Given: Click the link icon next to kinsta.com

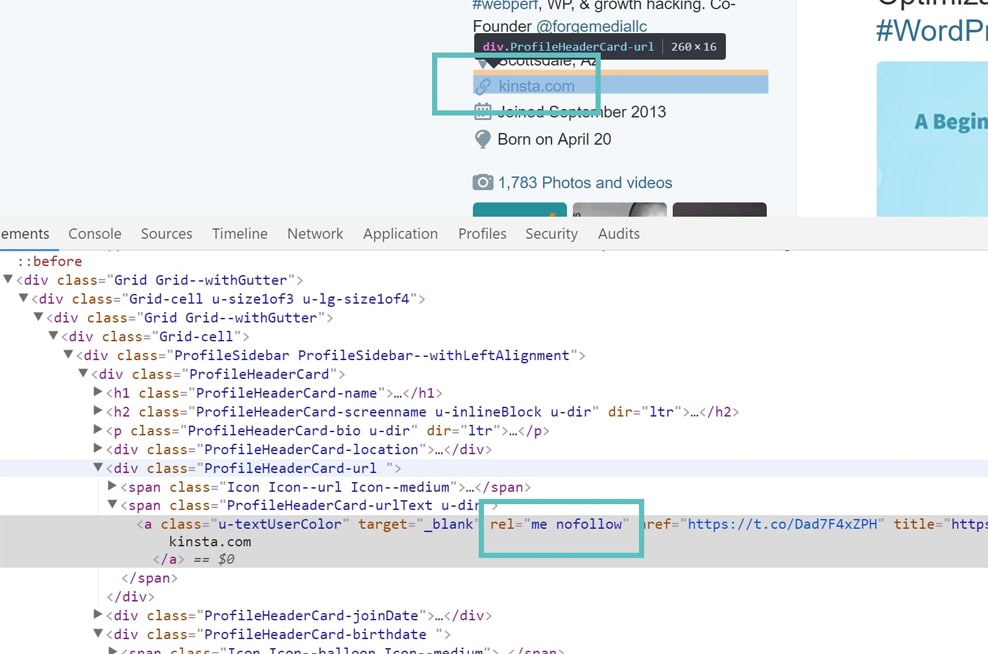Looking at the screenshot, I should tap(483, 86).
